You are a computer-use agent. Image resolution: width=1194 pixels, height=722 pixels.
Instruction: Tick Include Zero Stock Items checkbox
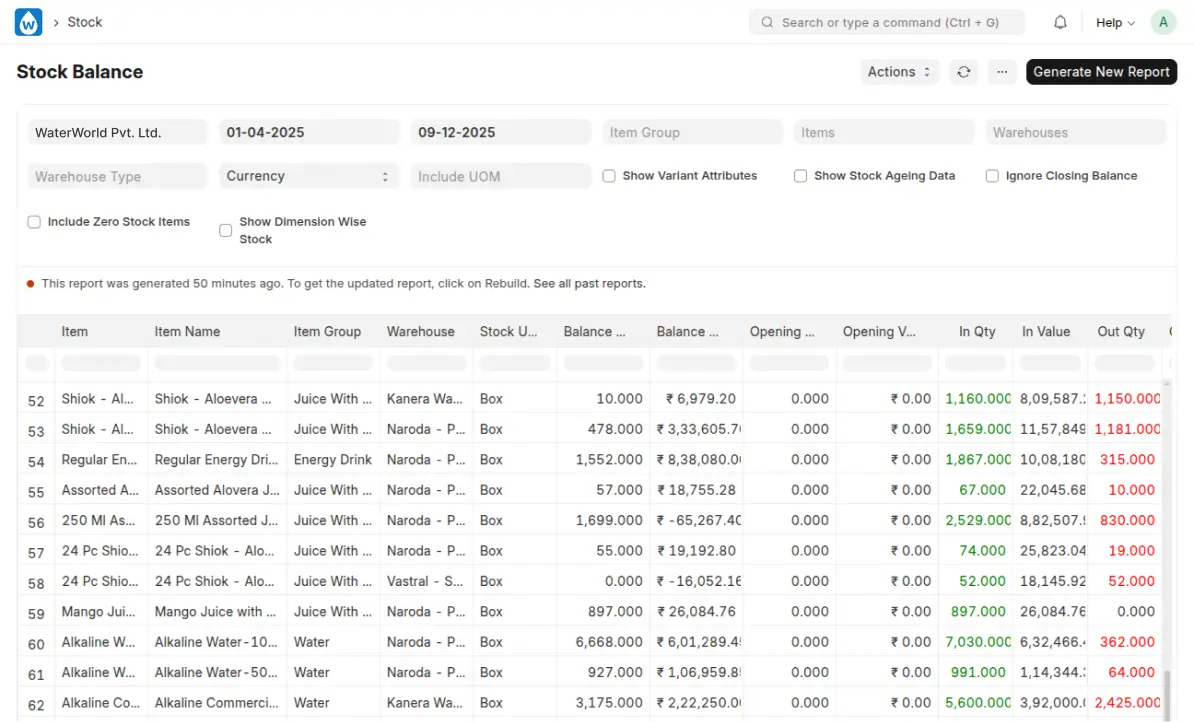click(x=34, y=222)
